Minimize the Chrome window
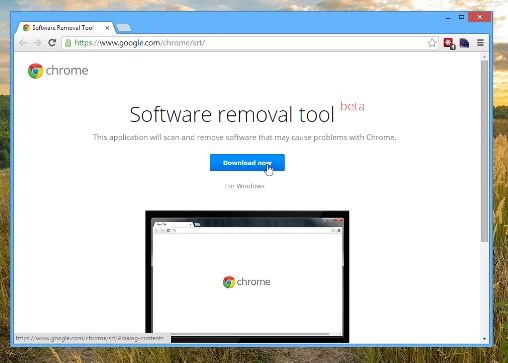This screenshot has height=363, width=508. [x=448, y=18]
